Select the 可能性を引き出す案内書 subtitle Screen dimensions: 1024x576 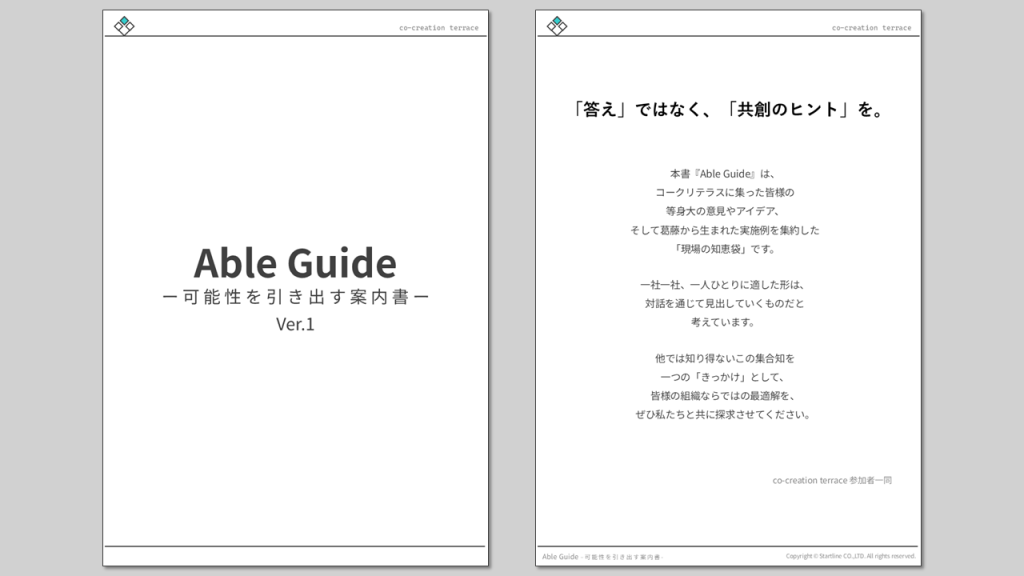pos(294,298)
